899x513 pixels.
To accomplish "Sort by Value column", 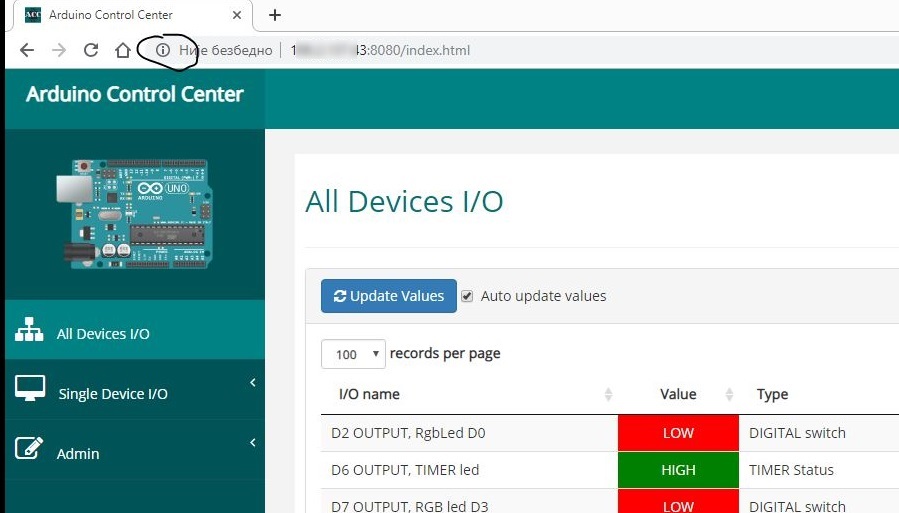I will (678, 394).
